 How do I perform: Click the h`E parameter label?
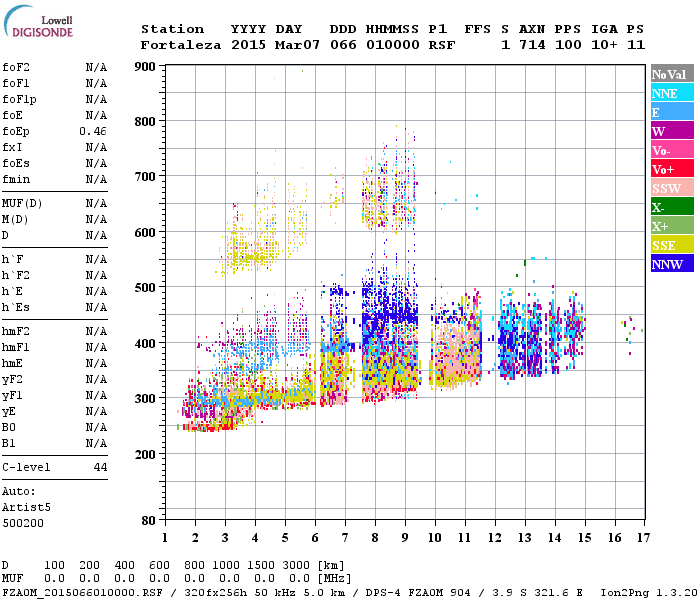[x=12, y=292]
